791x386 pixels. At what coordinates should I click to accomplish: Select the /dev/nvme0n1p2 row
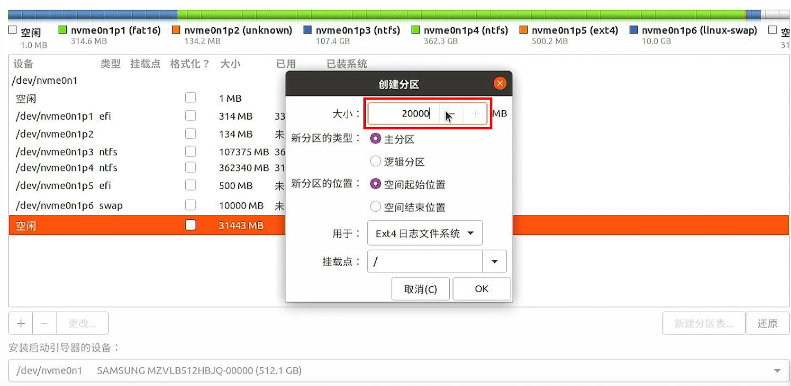point(147,134)
